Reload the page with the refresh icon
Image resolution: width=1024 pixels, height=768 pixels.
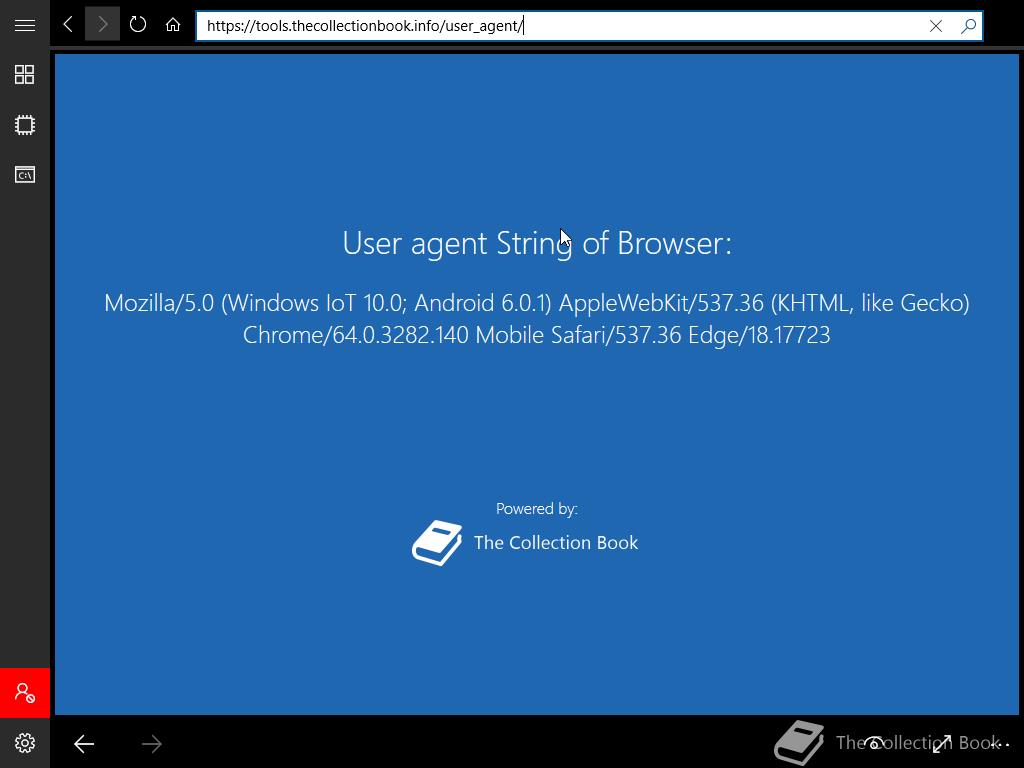(138, 25)
